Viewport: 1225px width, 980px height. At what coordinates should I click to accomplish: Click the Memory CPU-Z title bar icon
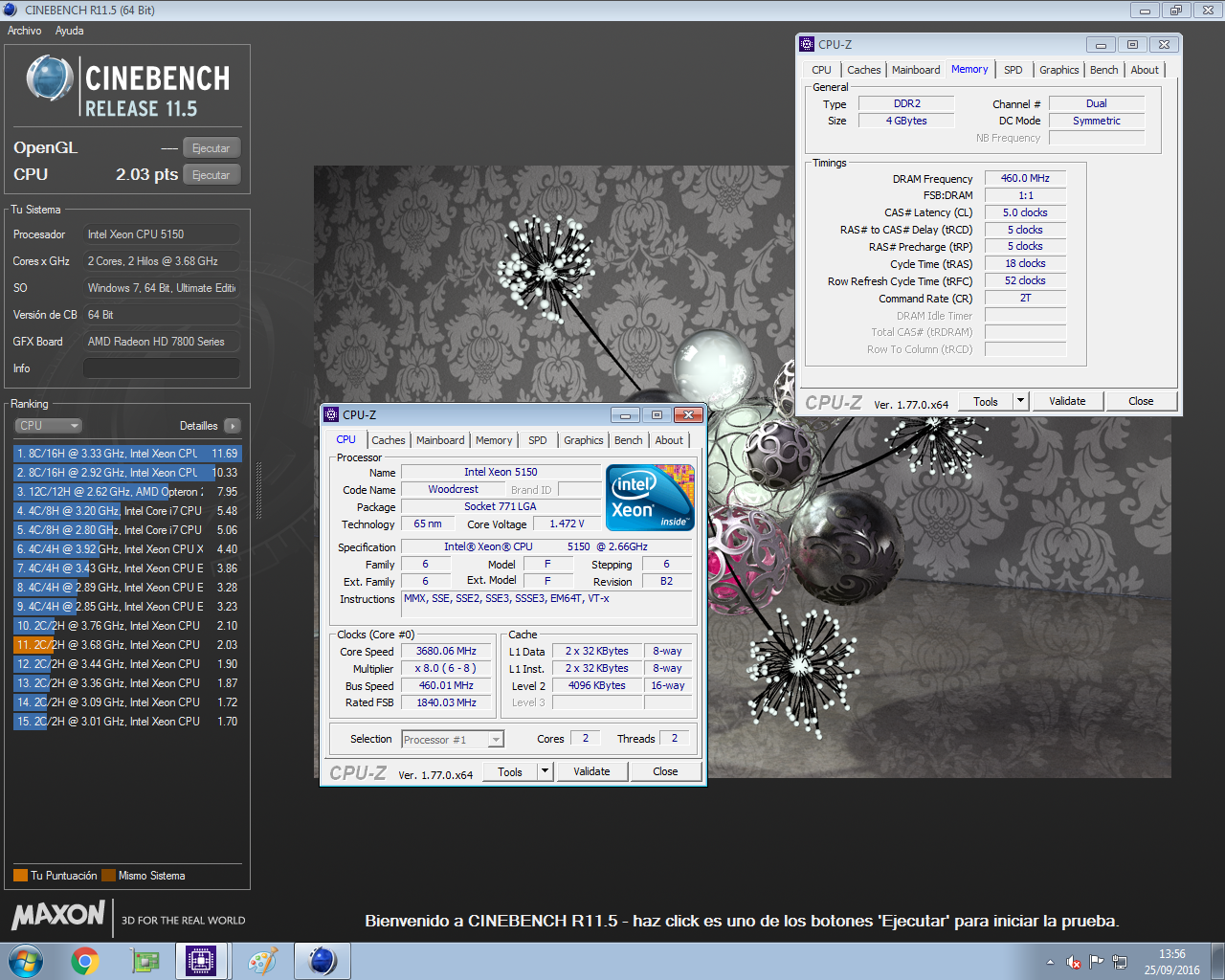coord(808,44)
